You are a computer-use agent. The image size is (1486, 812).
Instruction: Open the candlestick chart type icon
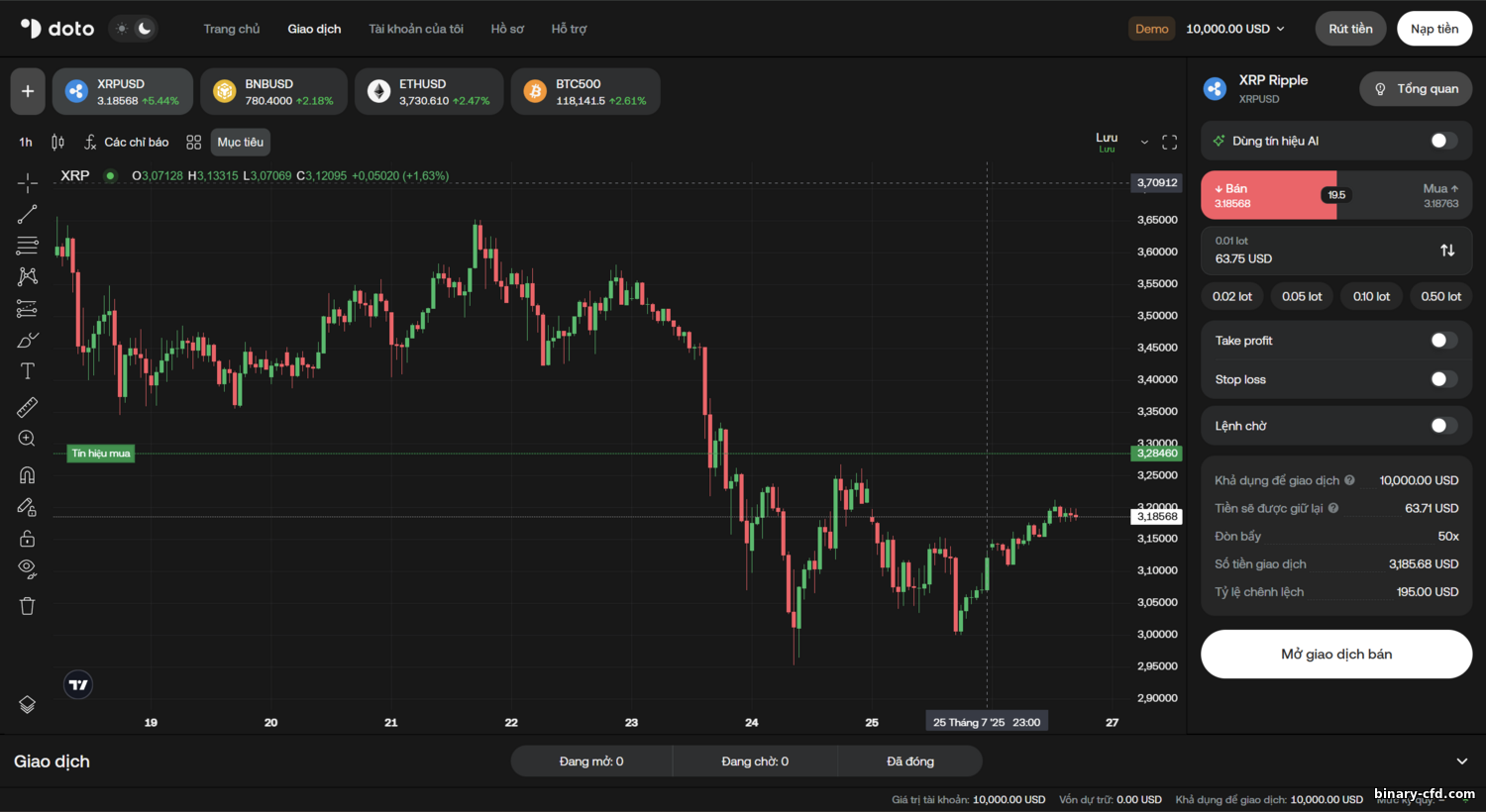point(57,143)
